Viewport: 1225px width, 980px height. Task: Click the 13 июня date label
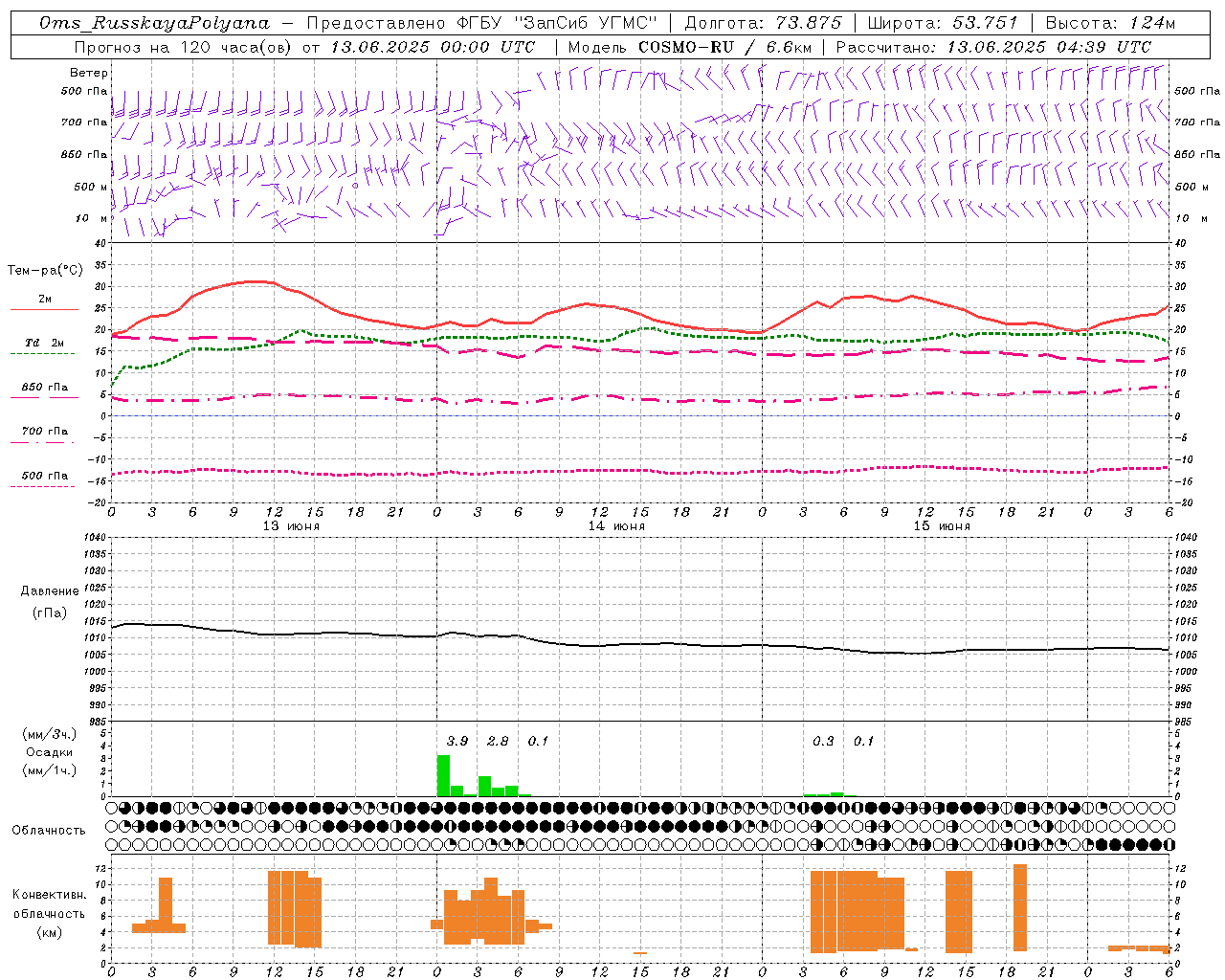tap(291, 526)
